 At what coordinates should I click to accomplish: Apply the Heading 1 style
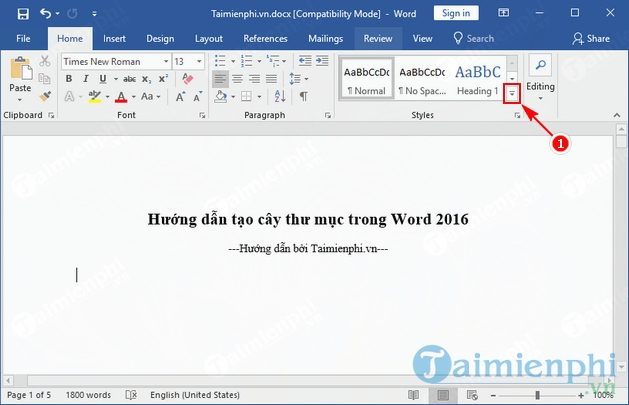click(477, 79)
